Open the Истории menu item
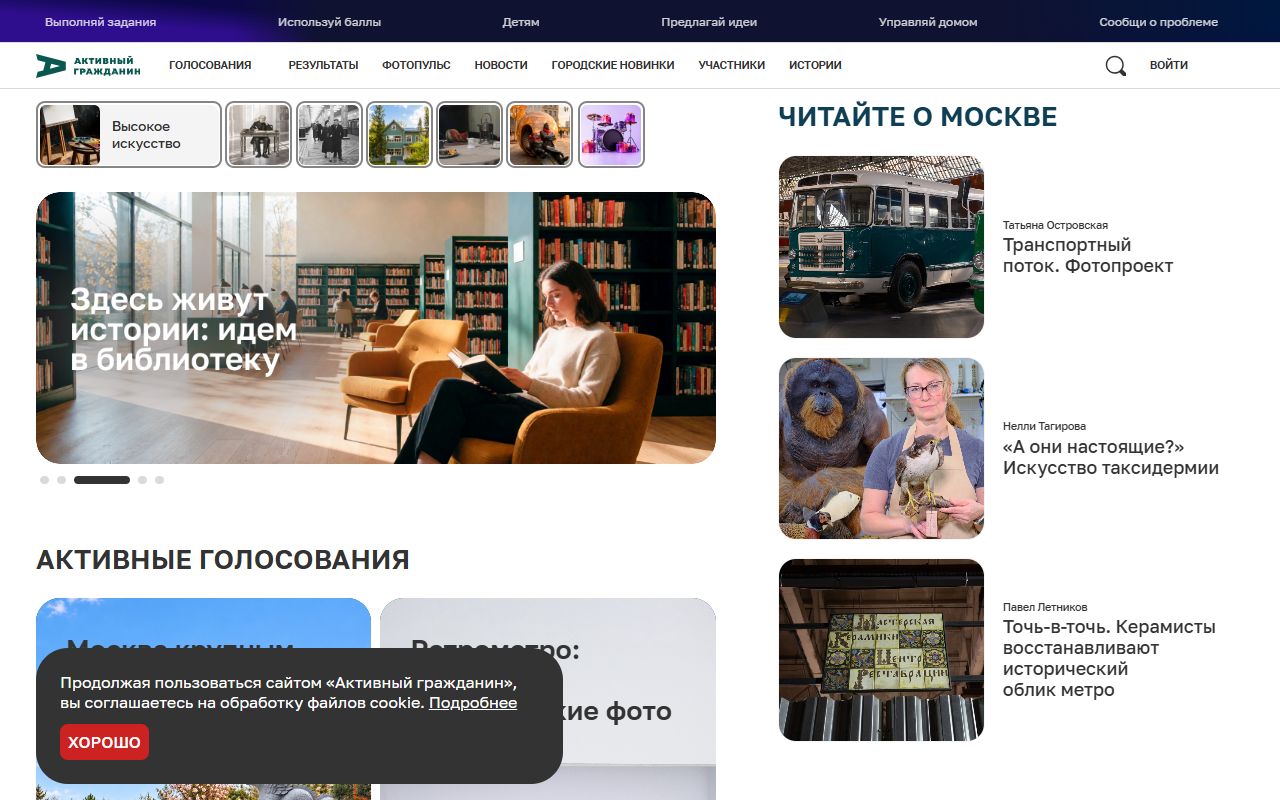 point(815,65)
